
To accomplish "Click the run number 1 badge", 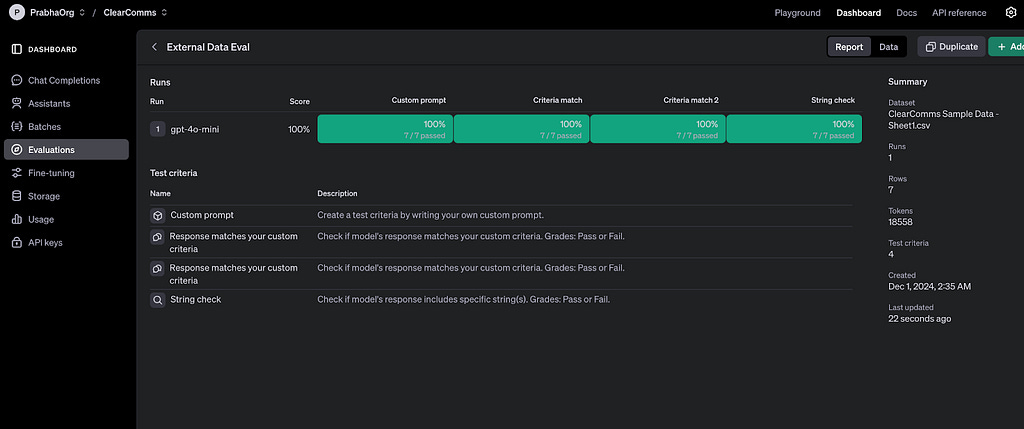I will point(157,129).
